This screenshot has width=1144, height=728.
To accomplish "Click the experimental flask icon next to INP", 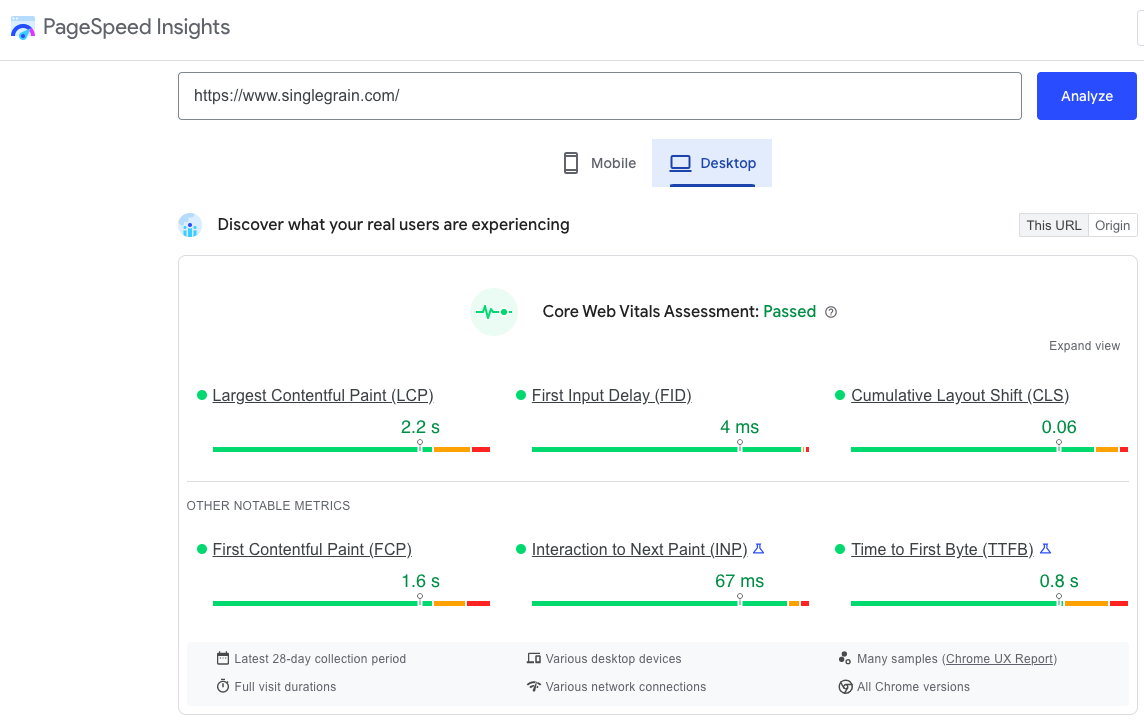I will click(758, 549).
